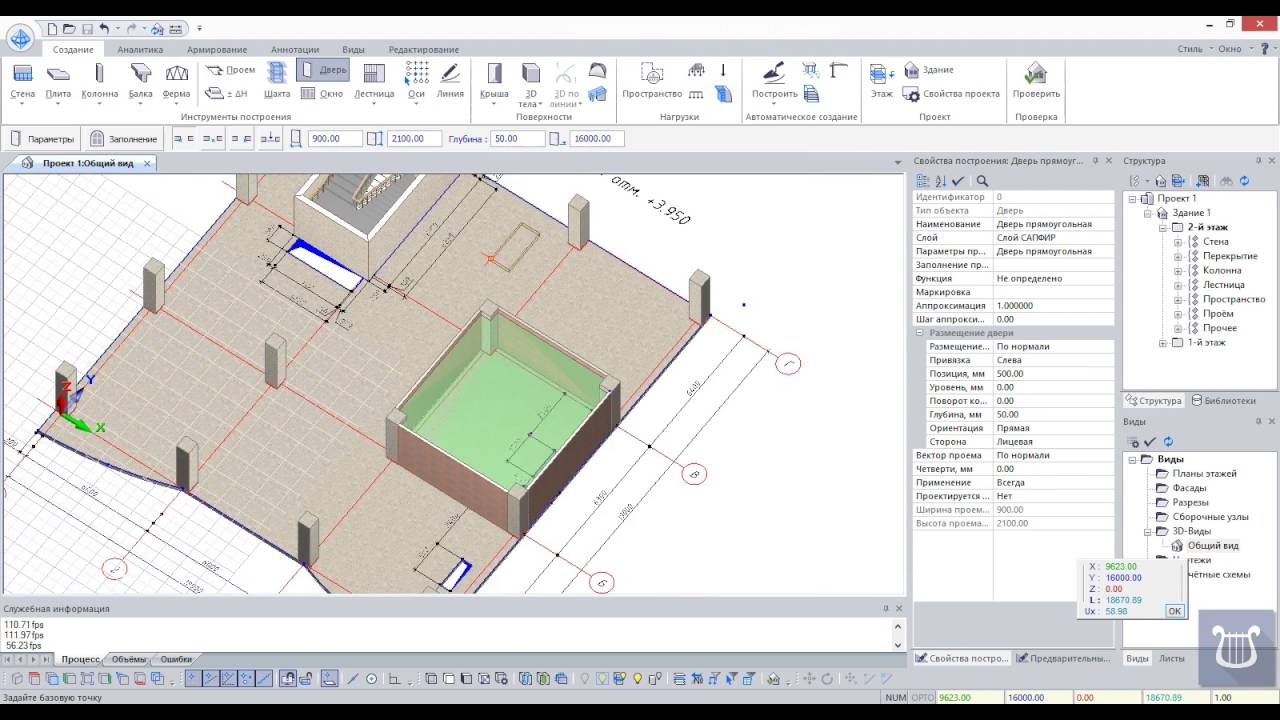Click the Undo arrow in quick access toolbar

(105, 29)
